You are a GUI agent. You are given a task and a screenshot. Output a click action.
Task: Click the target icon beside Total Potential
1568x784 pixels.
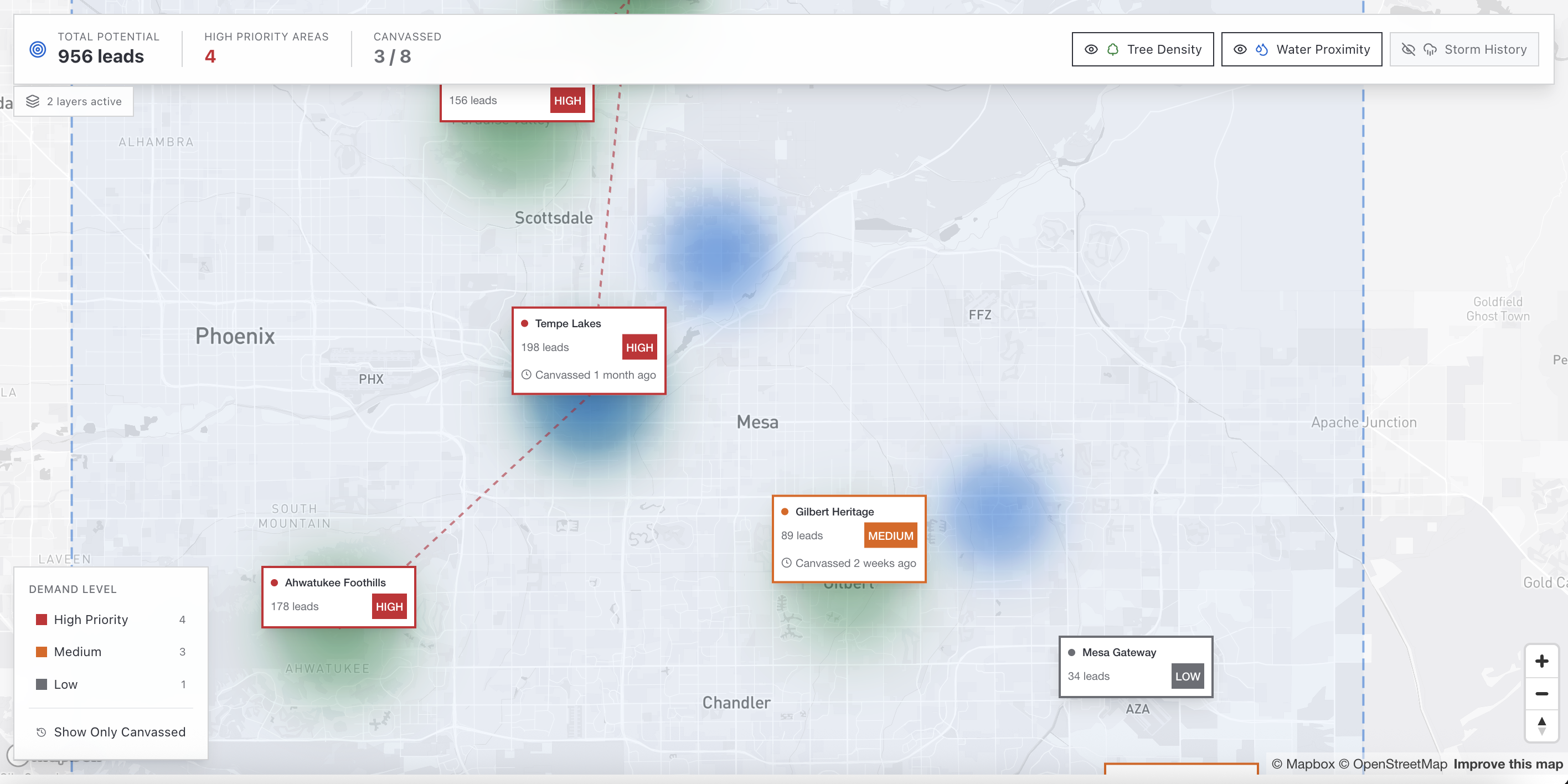click(x=38, y=49)
